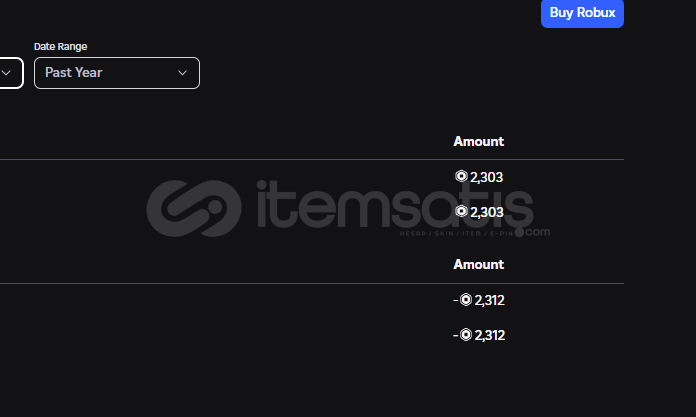Screen dimensions: 696x417
Task: Click the Robux icon beside lower -2,312
Action: [x=466, y=334]
